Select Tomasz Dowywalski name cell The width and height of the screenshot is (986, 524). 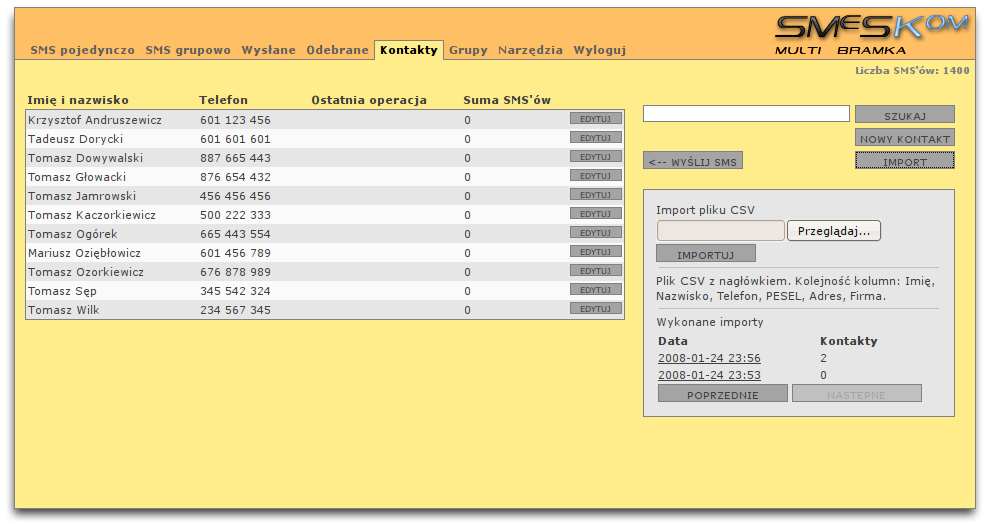coord(85,158)
